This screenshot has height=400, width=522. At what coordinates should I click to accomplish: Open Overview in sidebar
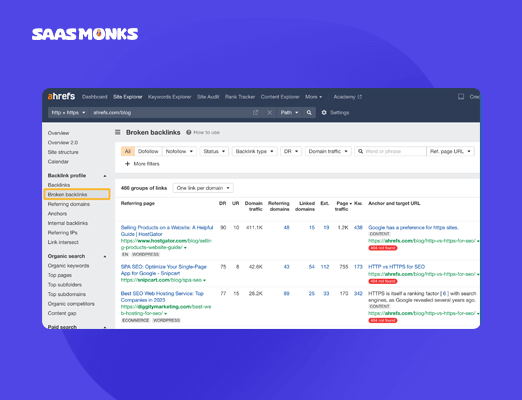pyautogui.click(x=58, y=133)
